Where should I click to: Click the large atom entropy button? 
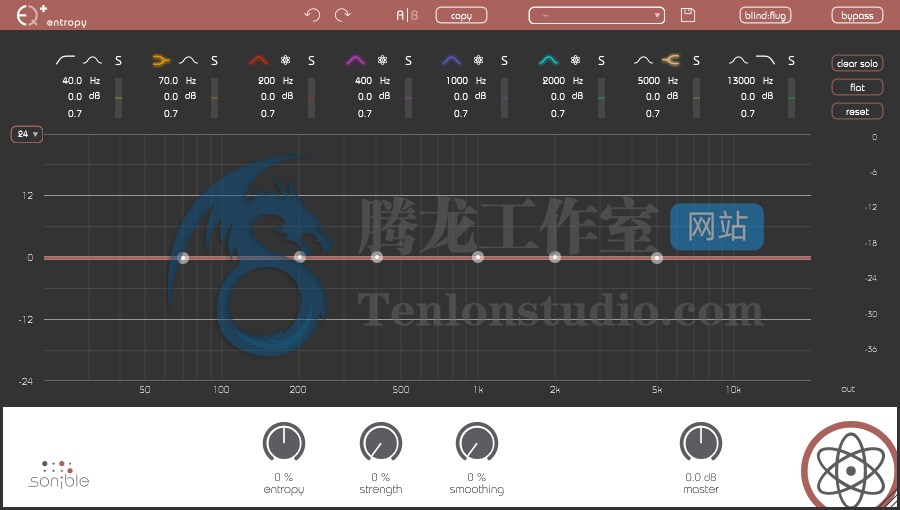click(x=850, y=470)
